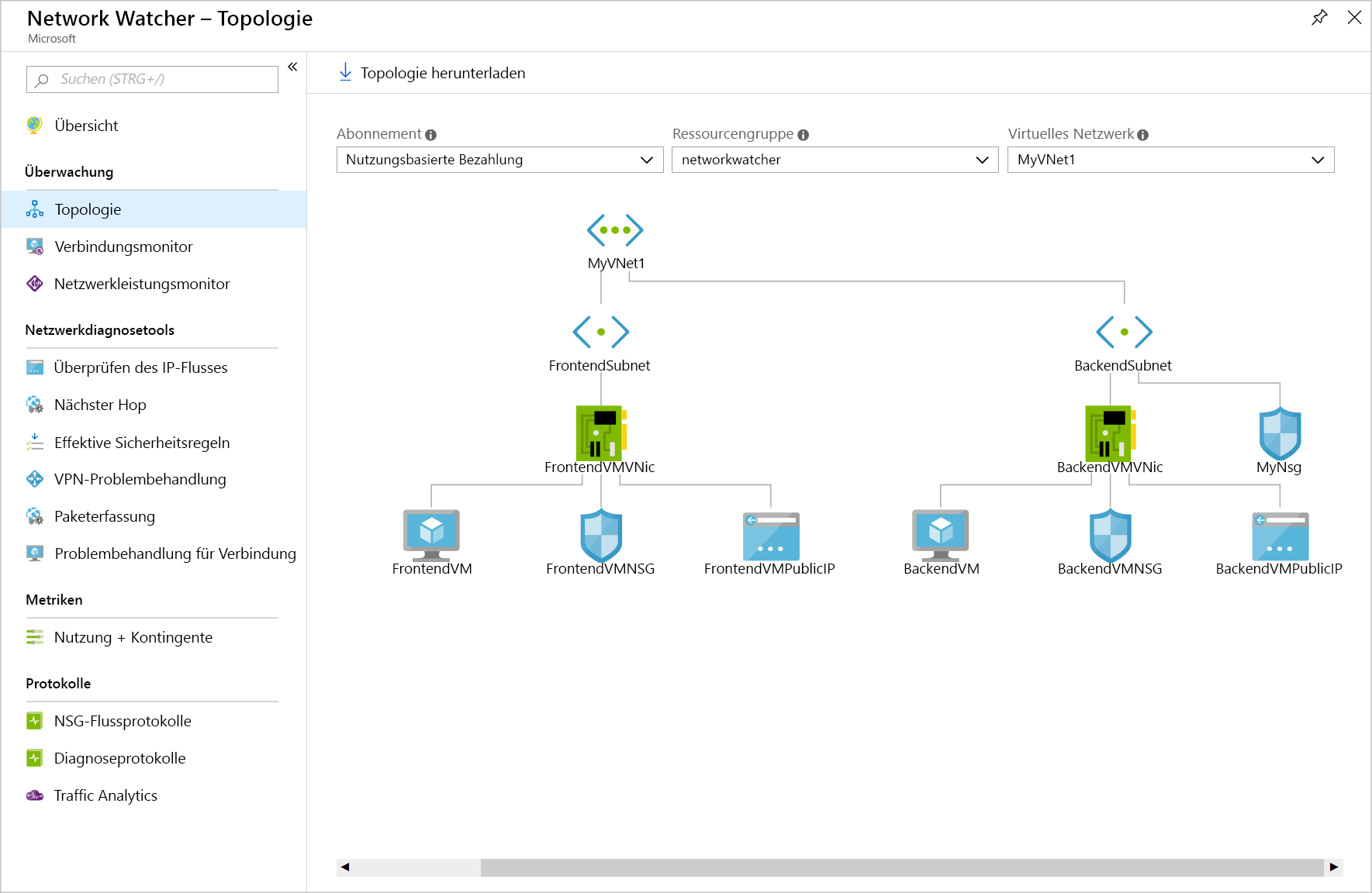Select the FrontendVMNSG shield icon
1372x893 pixels.
[600, 535]
